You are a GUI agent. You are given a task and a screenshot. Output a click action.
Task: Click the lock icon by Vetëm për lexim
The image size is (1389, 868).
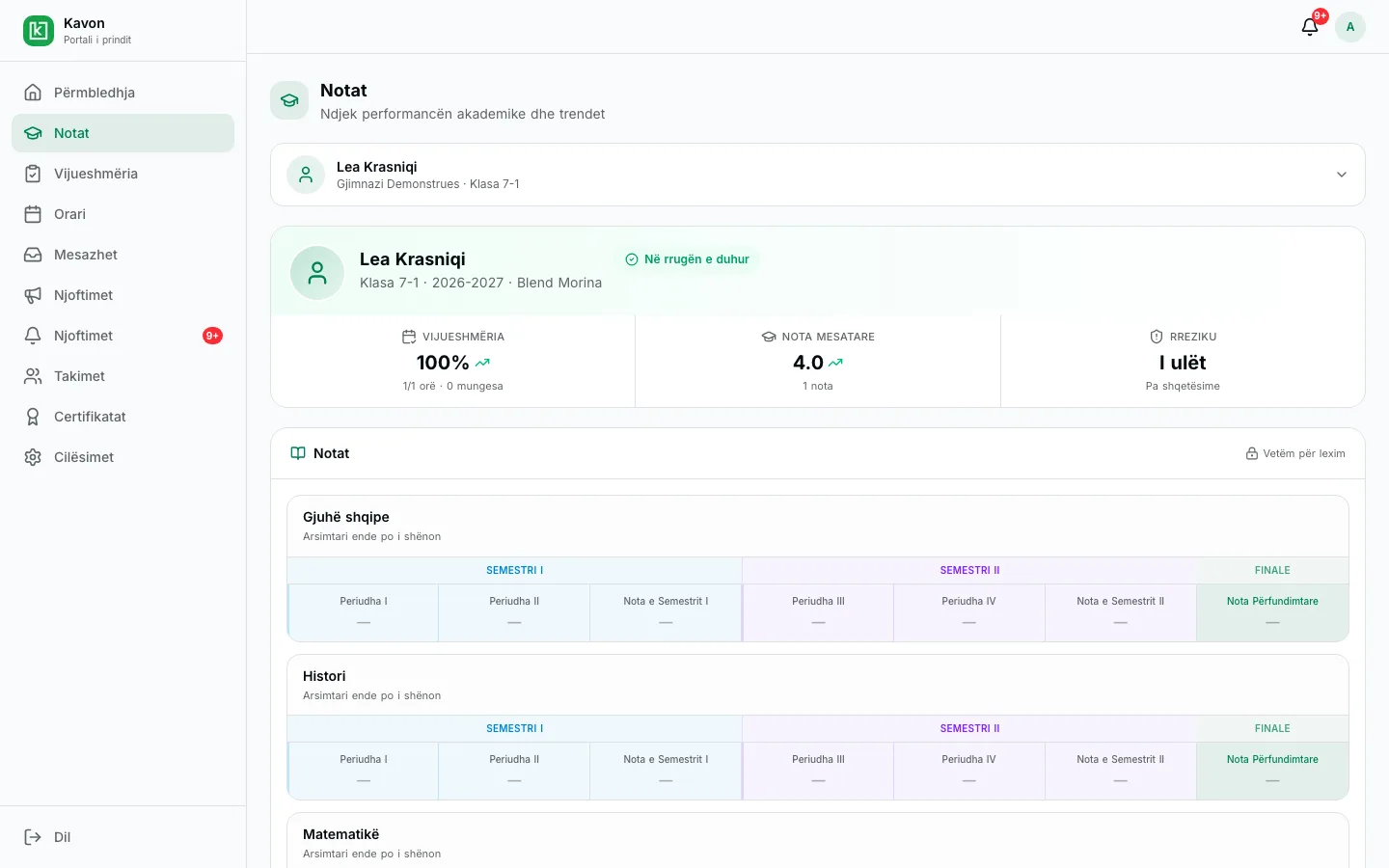[1252, 453]
